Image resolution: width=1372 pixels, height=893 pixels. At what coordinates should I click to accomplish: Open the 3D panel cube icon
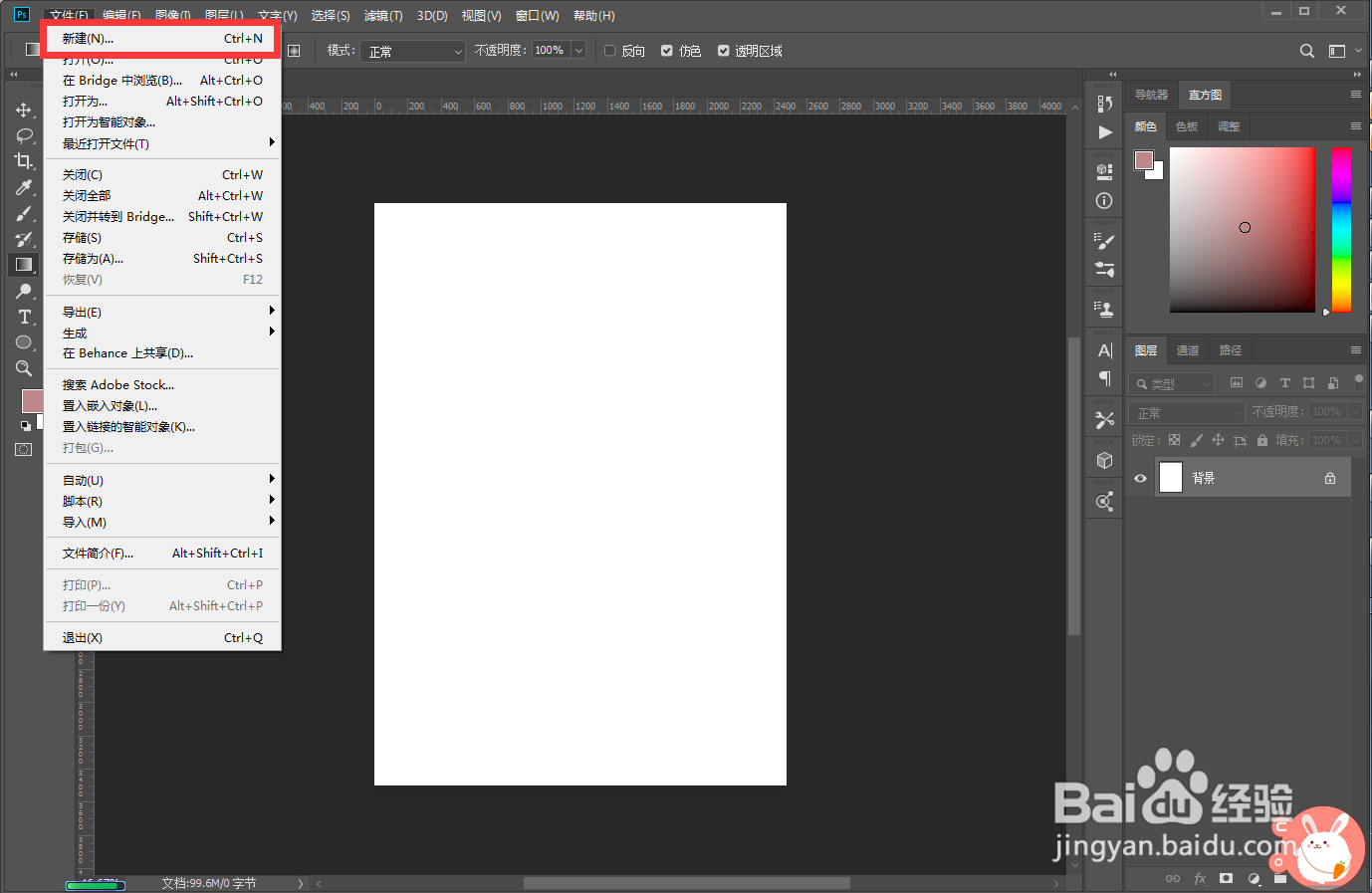click(1104, 460)
